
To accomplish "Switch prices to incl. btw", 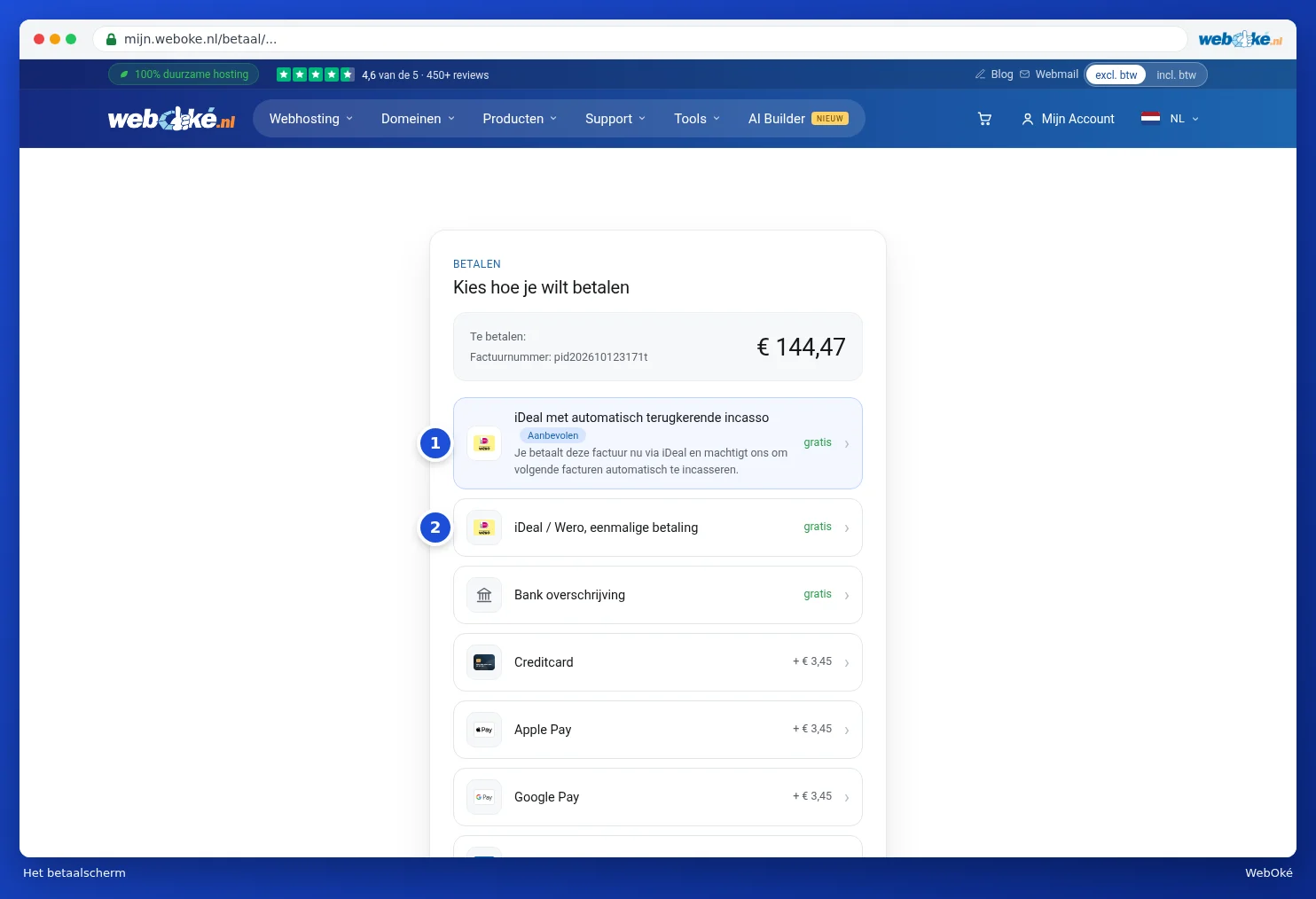I will (x=1176, y=74).
